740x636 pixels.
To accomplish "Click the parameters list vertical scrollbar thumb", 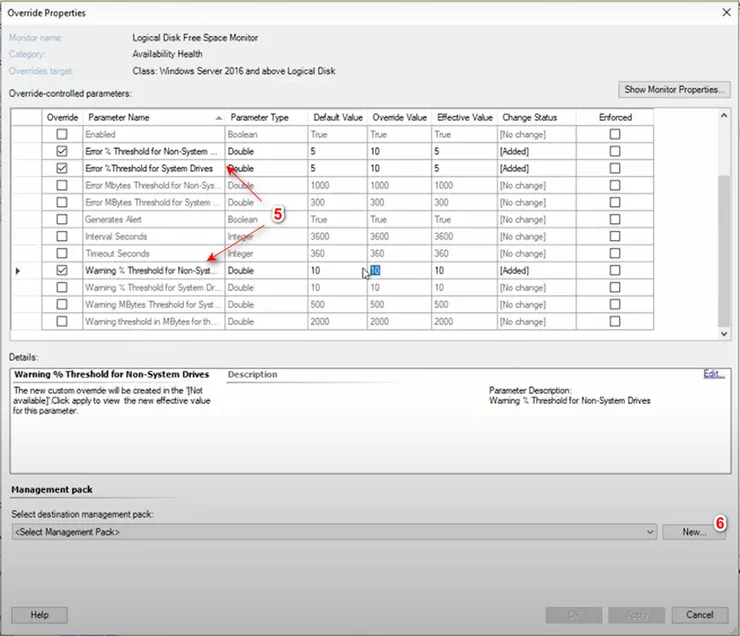I will pos(724,250).
